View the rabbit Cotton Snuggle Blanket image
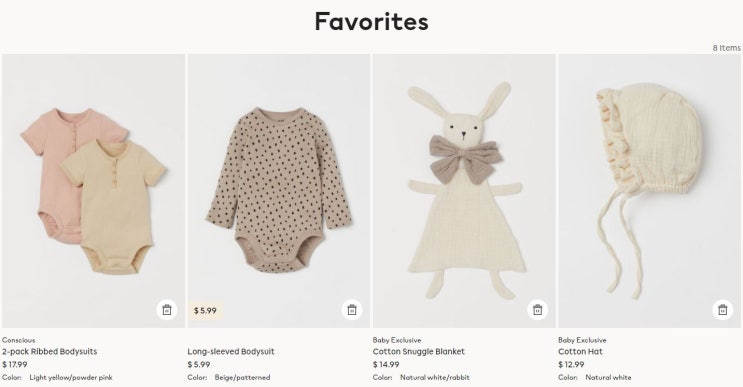Image resolution: width=743 pixels, height=387 pixels. click(464, 191)
